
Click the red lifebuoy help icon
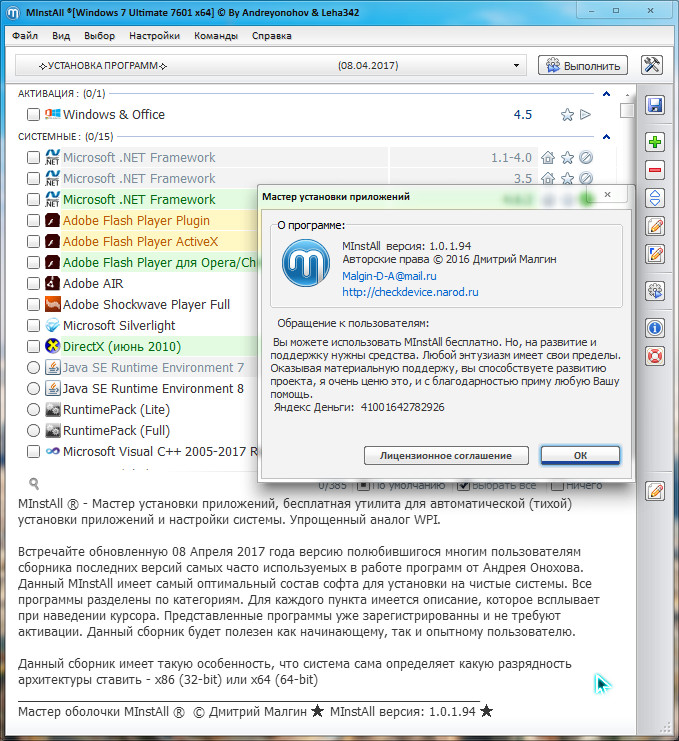655,356
